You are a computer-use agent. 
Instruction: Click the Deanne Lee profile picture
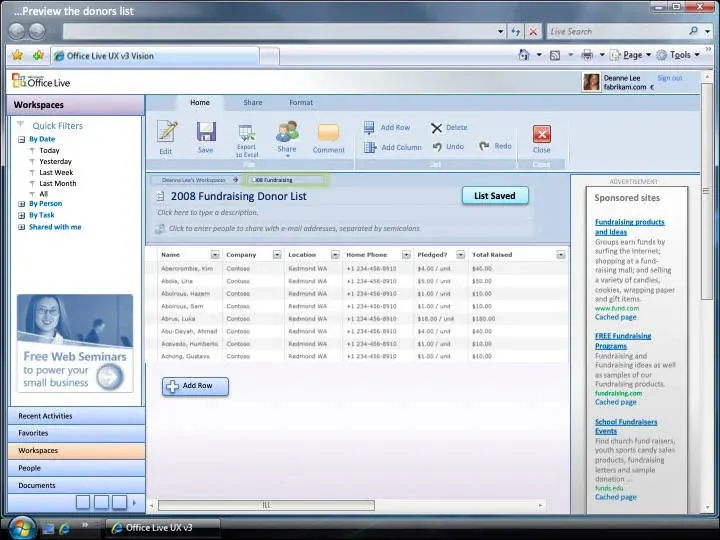(x=591, y=82)
